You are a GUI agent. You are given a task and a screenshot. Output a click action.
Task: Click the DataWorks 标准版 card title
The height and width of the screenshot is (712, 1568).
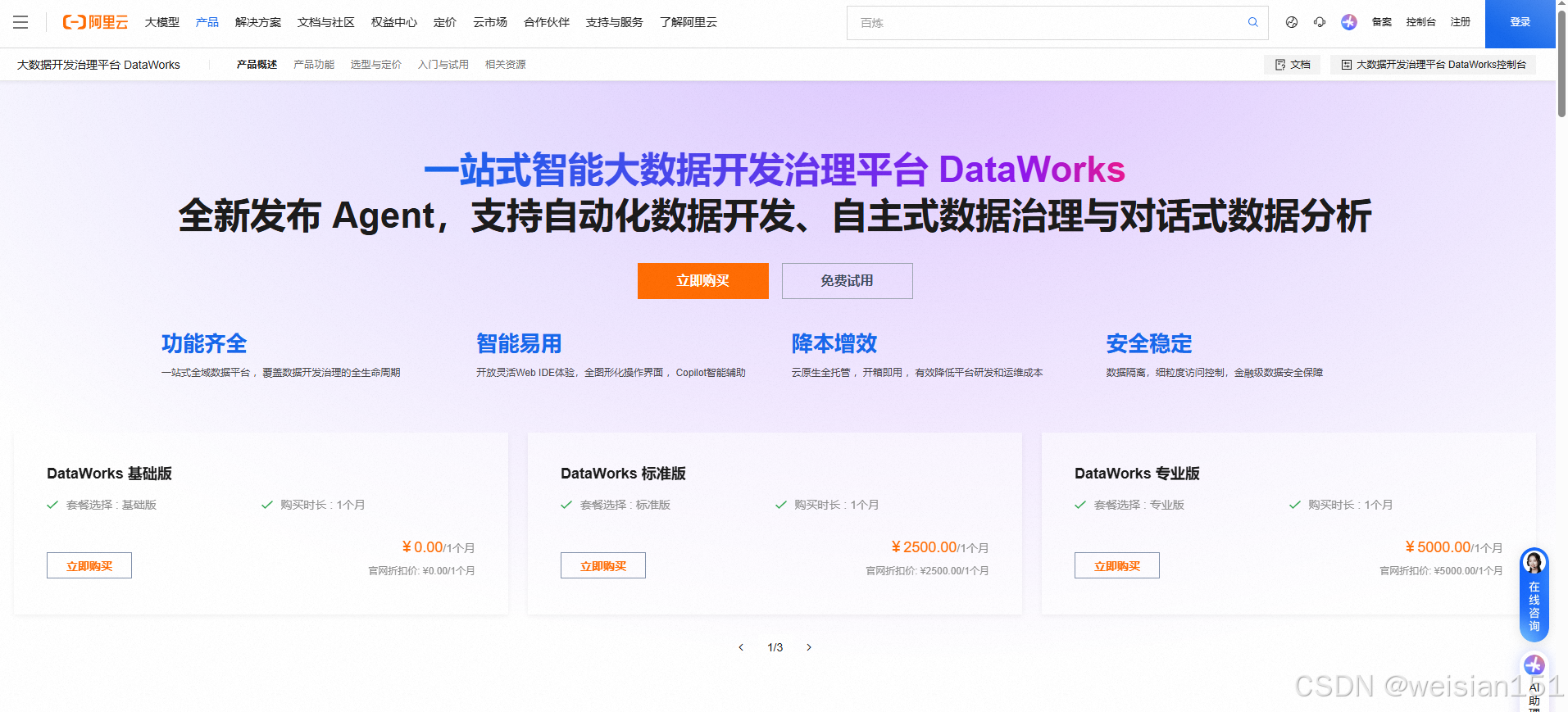click(623, 474)
